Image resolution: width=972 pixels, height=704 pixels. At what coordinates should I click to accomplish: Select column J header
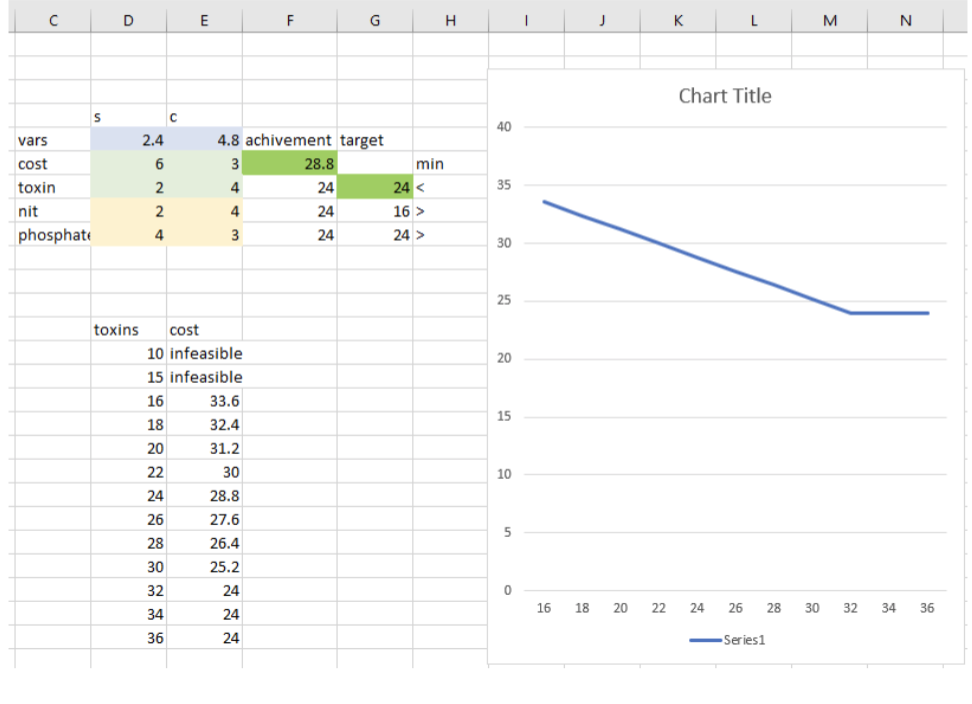tap(602, 20)
